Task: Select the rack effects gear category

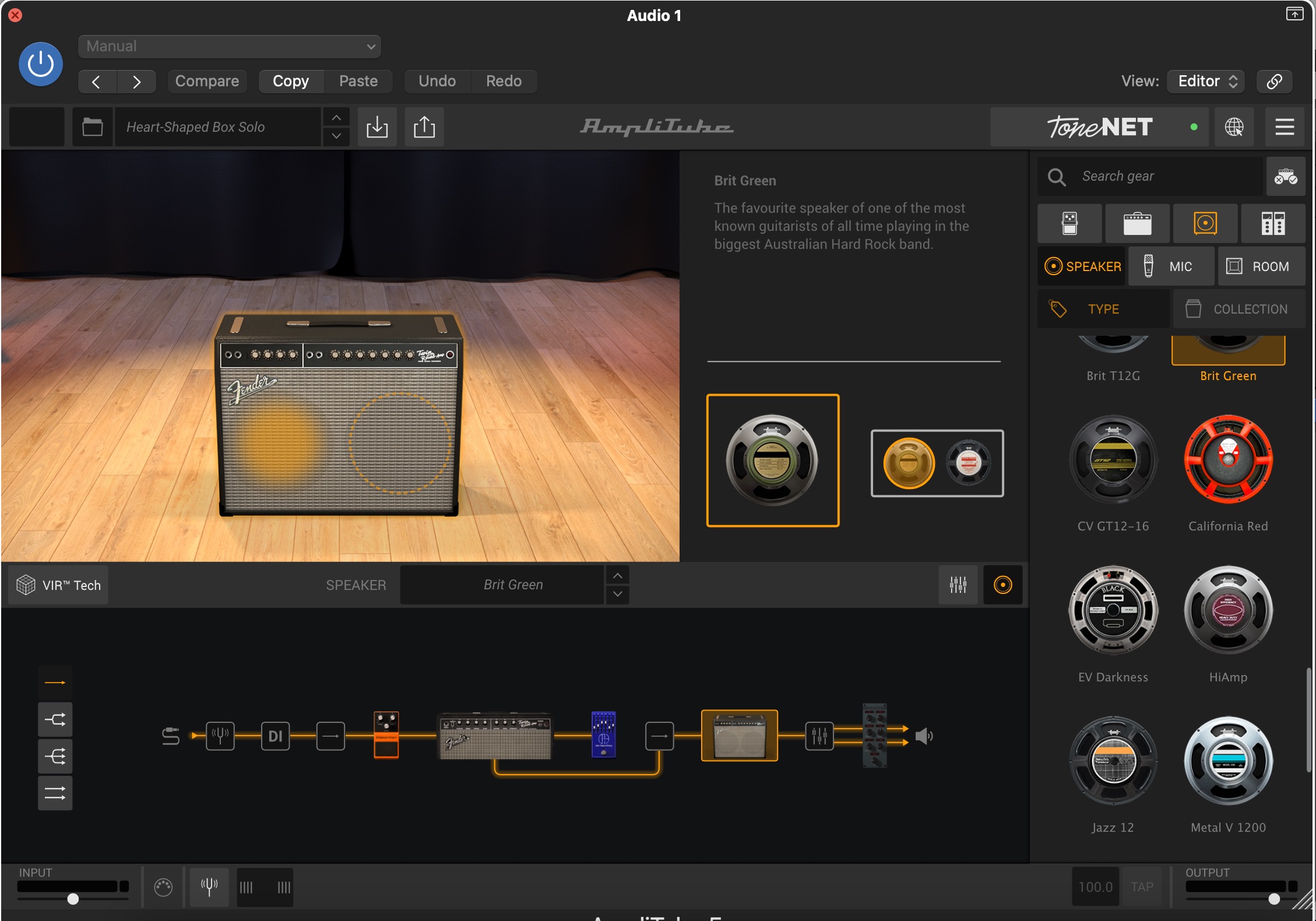Action: click(x=1273, y=223)
